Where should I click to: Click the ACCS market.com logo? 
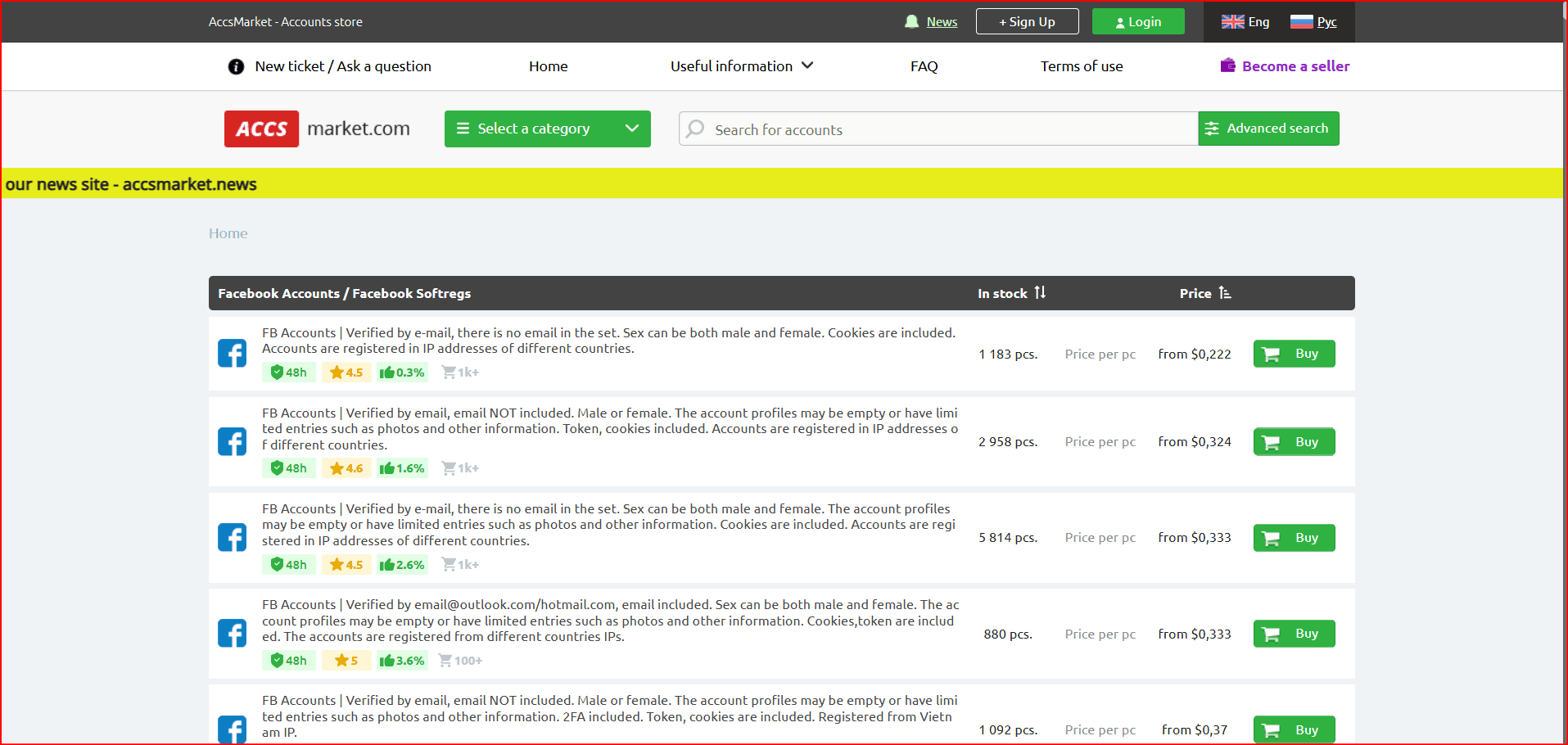point(317,129)
